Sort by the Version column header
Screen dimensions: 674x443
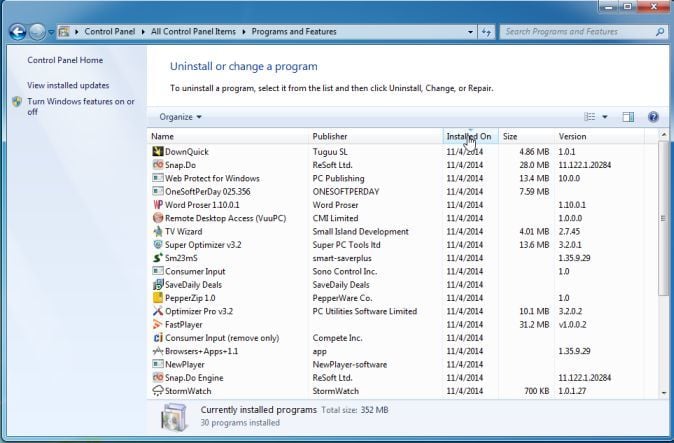coord(599,136)
